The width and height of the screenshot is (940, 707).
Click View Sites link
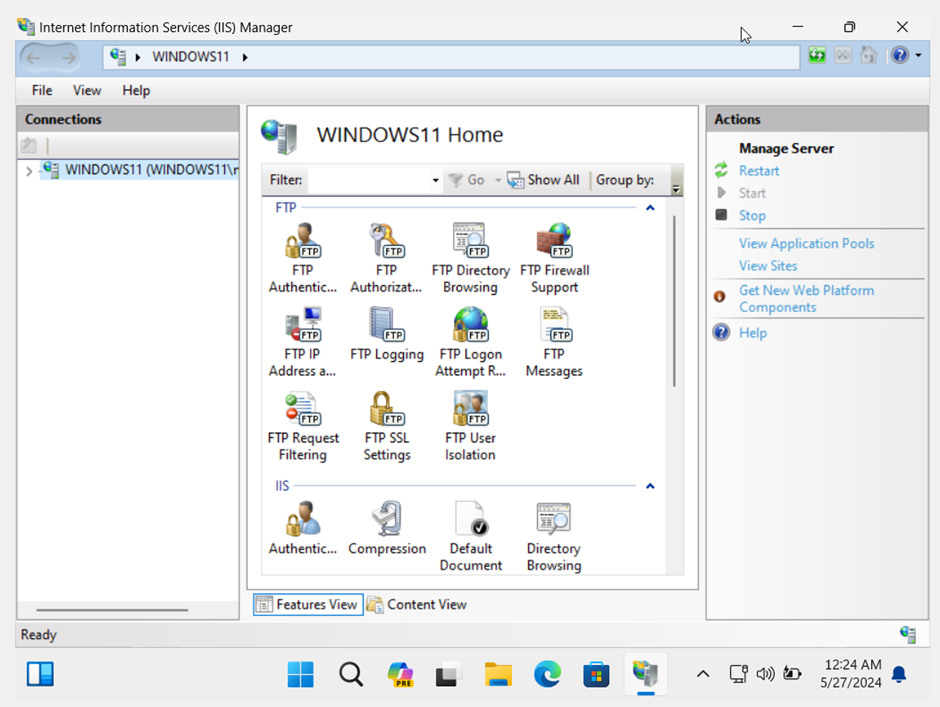pos(768,266)
